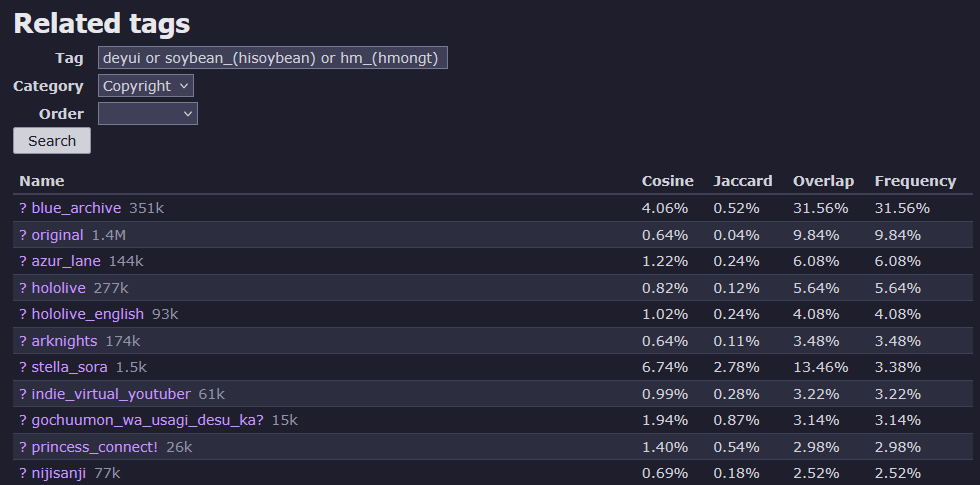The height and width of the screenshot is (485, 980).
Task: Click the Order field label
Action: coord(61,114)
